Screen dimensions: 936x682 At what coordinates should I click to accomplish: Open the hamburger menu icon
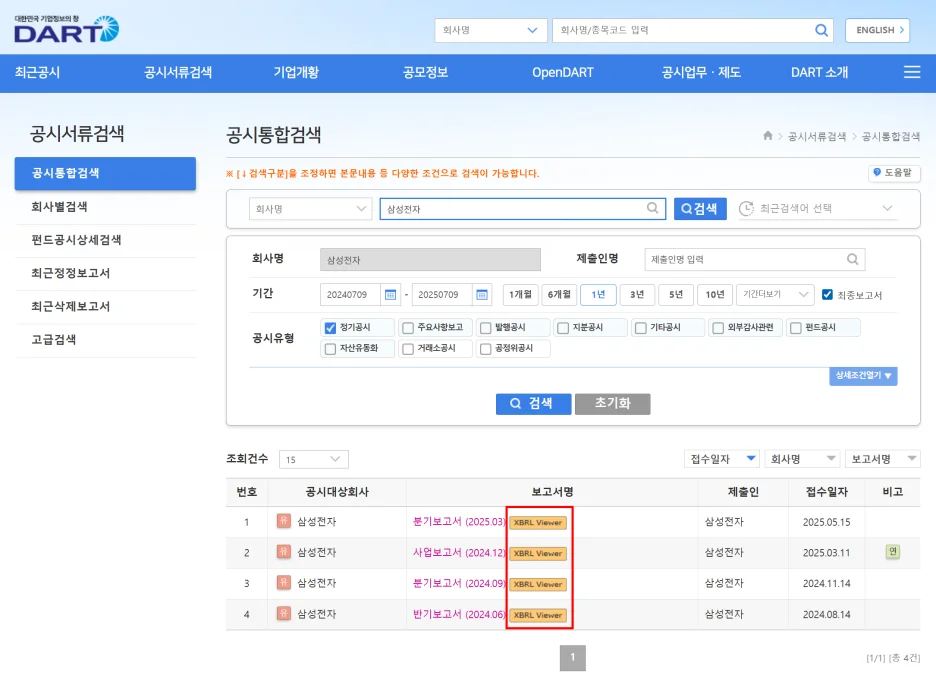[x=911, y=72]
